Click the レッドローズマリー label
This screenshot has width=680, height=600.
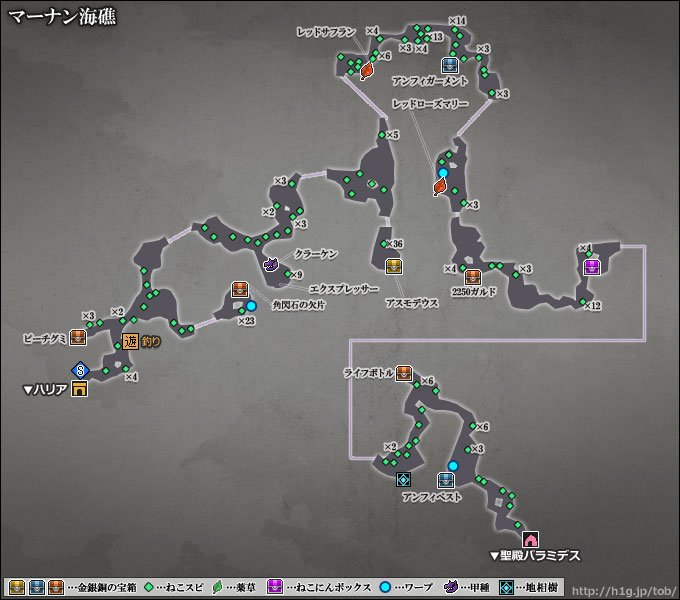tap(430, 104)
